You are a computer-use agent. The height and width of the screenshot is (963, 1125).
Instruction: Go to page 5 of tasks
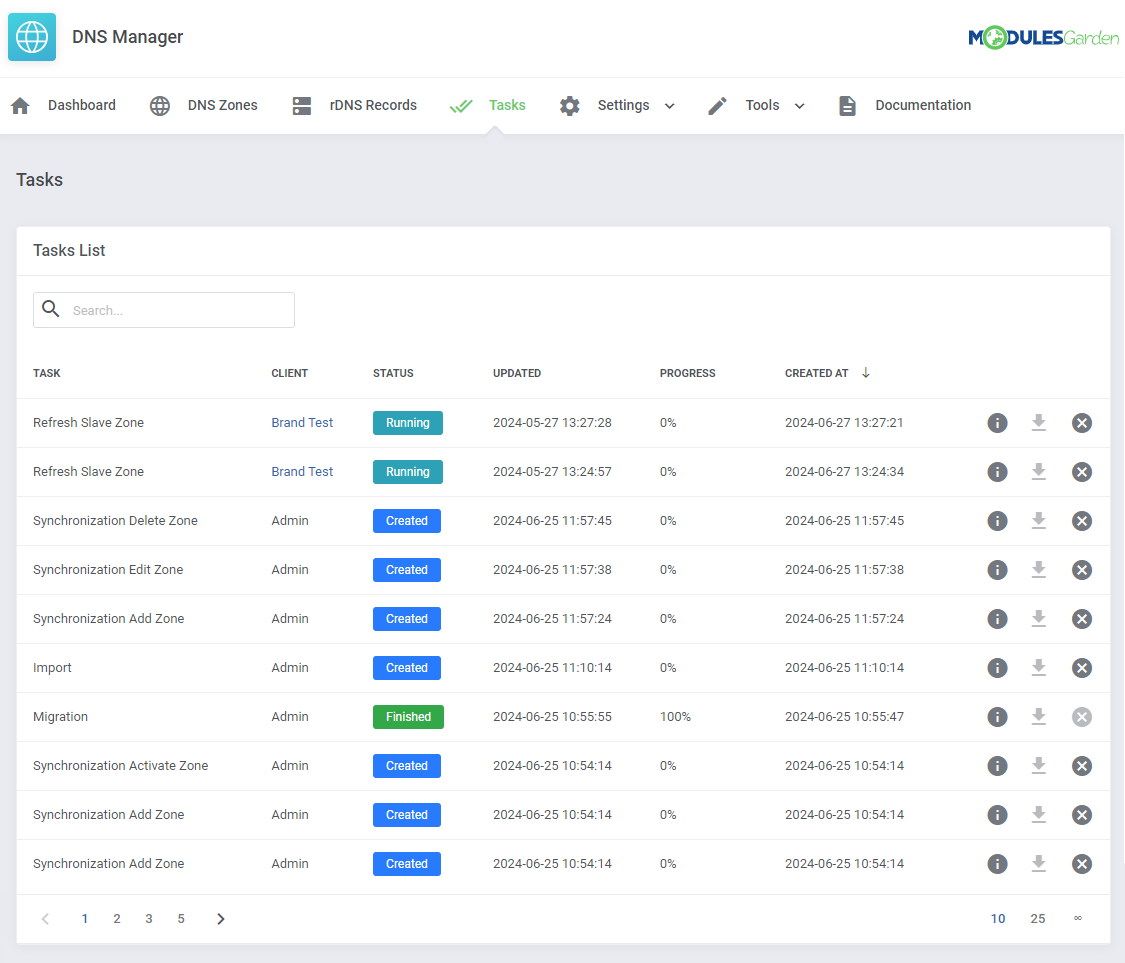(x=181, y=919)
